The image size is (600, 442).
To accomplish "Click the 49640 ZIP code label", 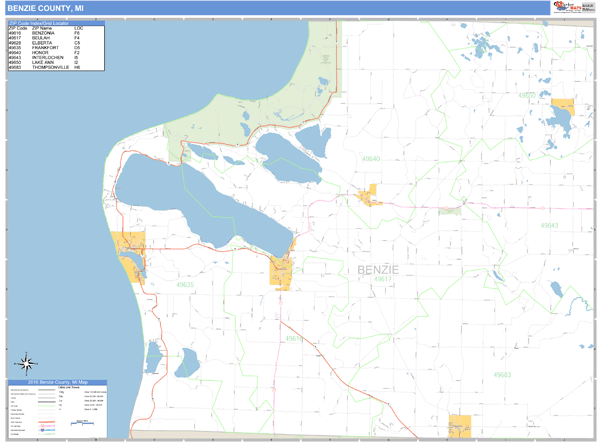I will tap(371, 158).
